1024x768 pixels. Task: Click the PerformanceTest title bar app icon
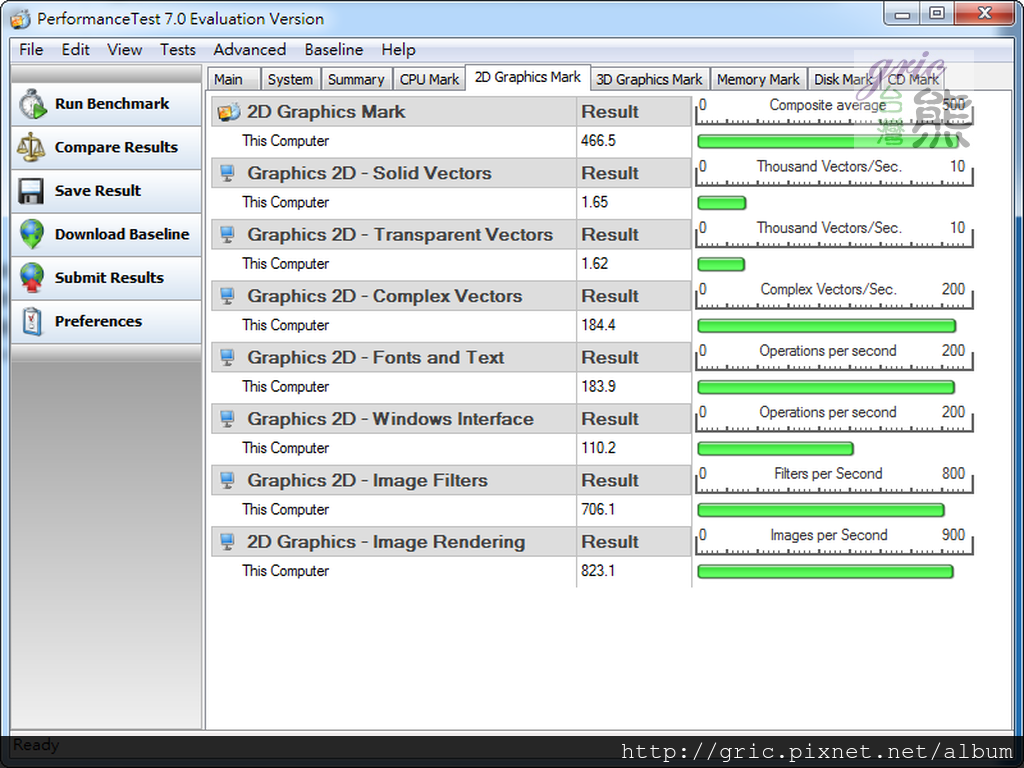point(20,19)
